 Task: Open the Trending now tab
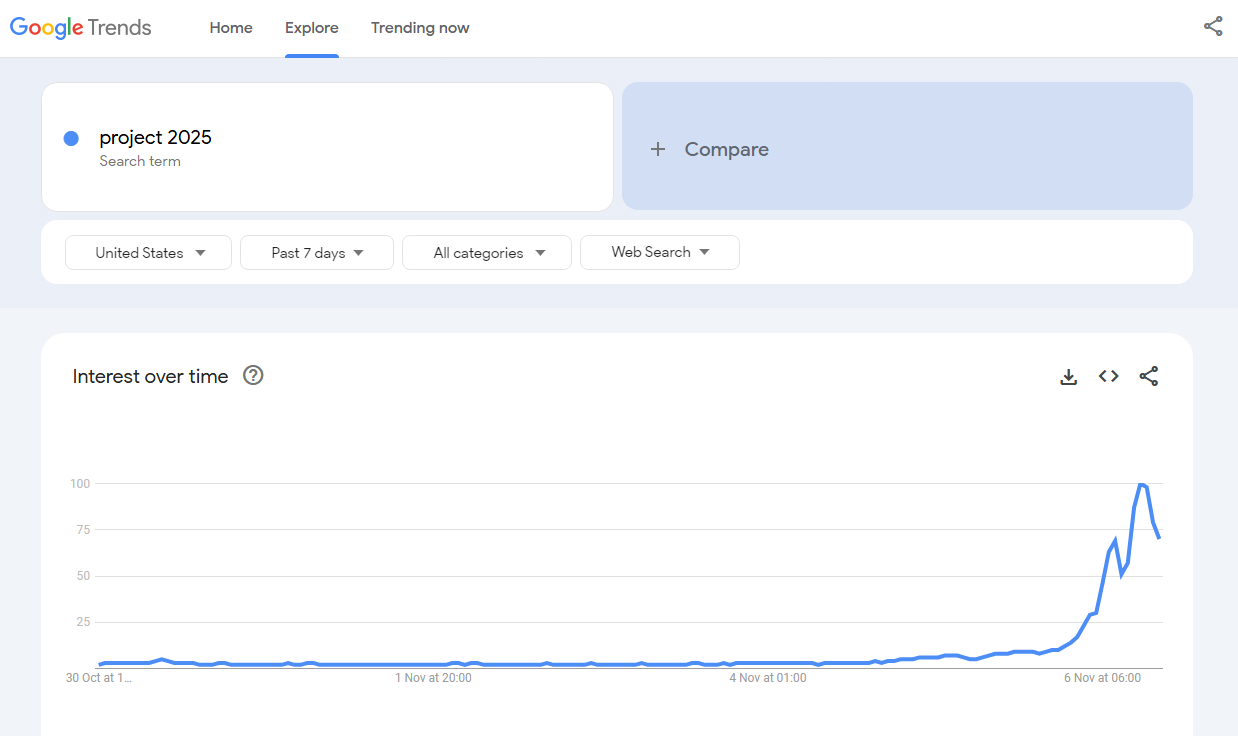(x=420, y=28)
